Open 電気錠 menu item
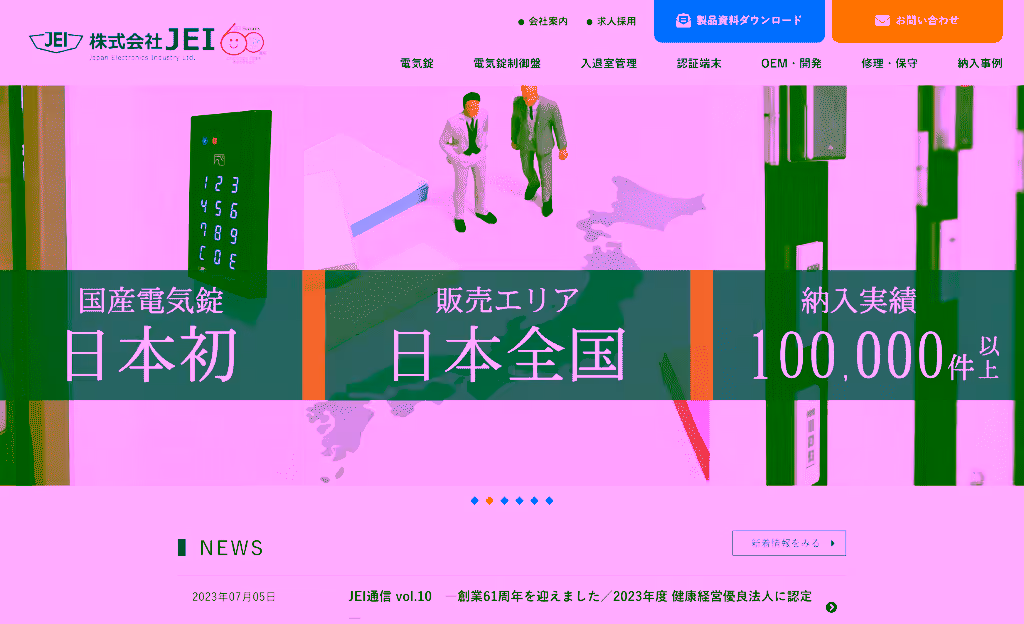The height and width of the screenshot is (624, 1024). click(x=417, y=63)
